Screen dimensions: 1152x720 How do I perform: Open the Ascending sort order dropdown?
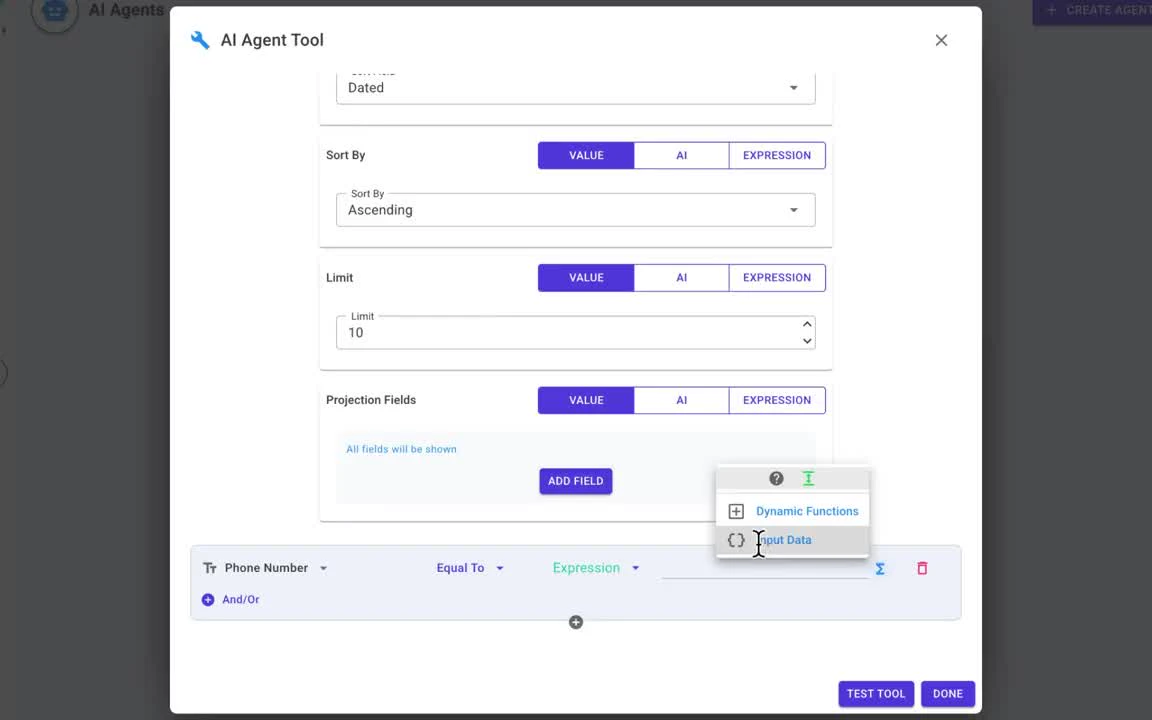(575, 210)
